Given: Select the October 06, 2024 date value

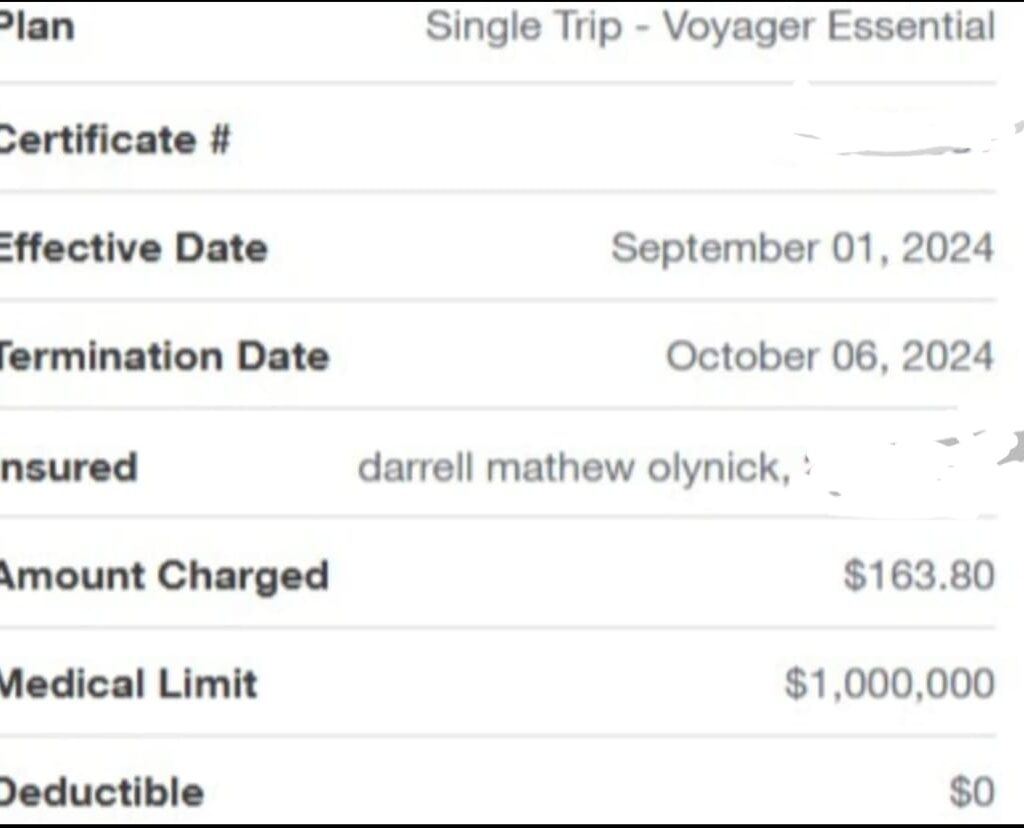Looking at the screenshot, I should coord(829,356).
